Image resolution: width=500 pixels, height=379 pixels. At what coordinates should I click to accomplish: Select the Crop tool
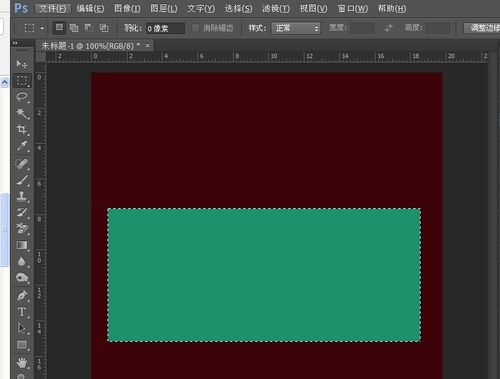pyautogui.click(x=22, y=129)
